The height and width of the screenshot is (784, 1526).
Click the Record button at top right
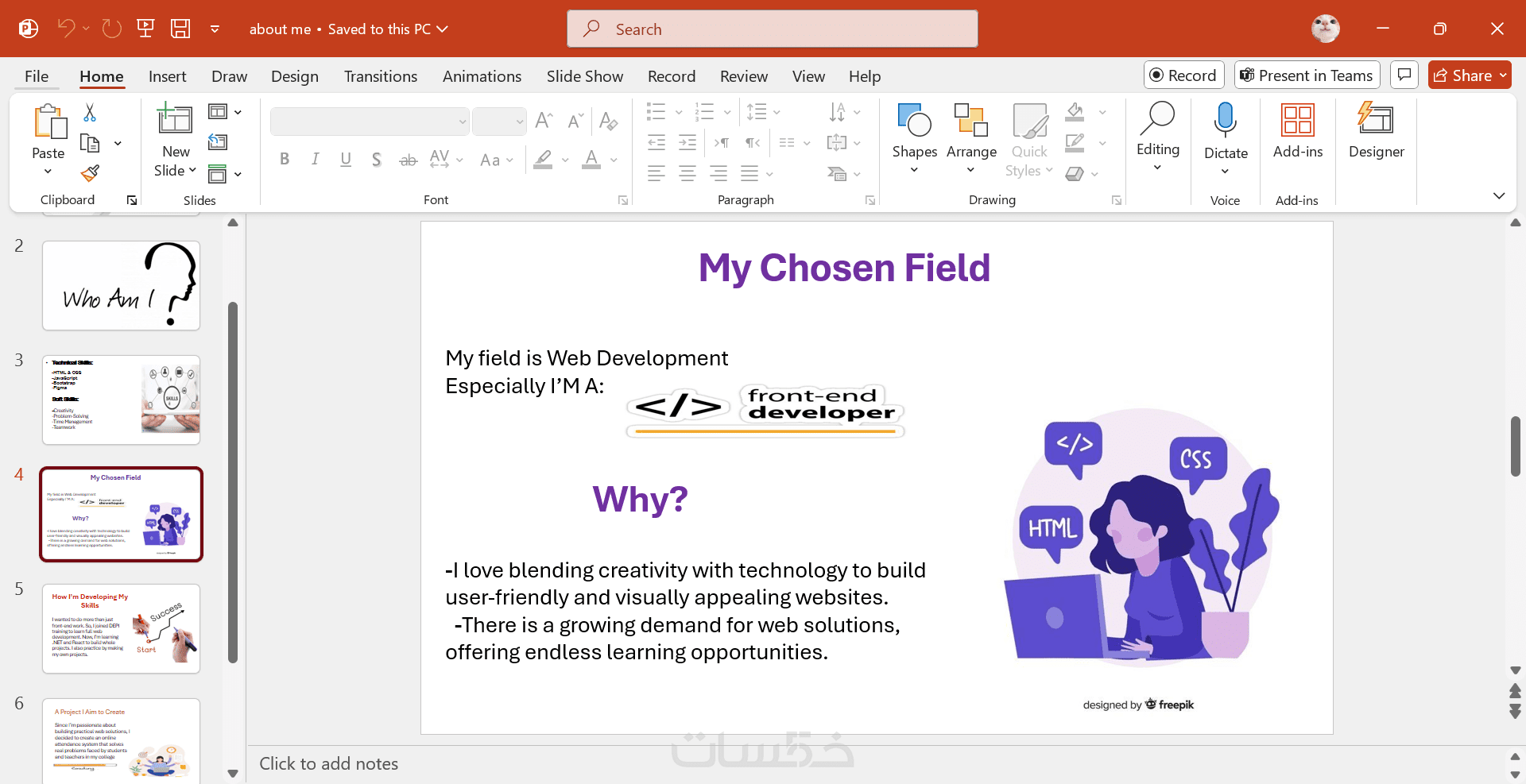tap(1183, 75)
